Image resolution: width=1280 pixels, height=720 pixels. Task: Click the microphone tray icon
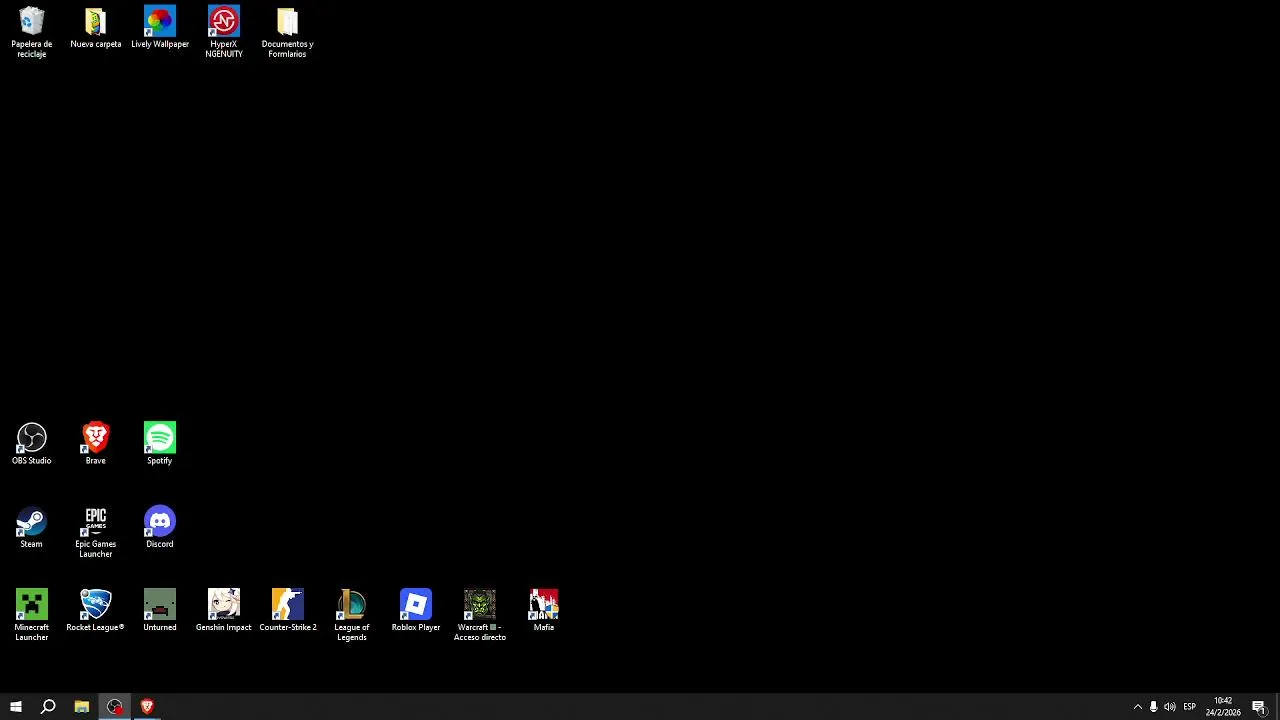tap(1153, 707)
